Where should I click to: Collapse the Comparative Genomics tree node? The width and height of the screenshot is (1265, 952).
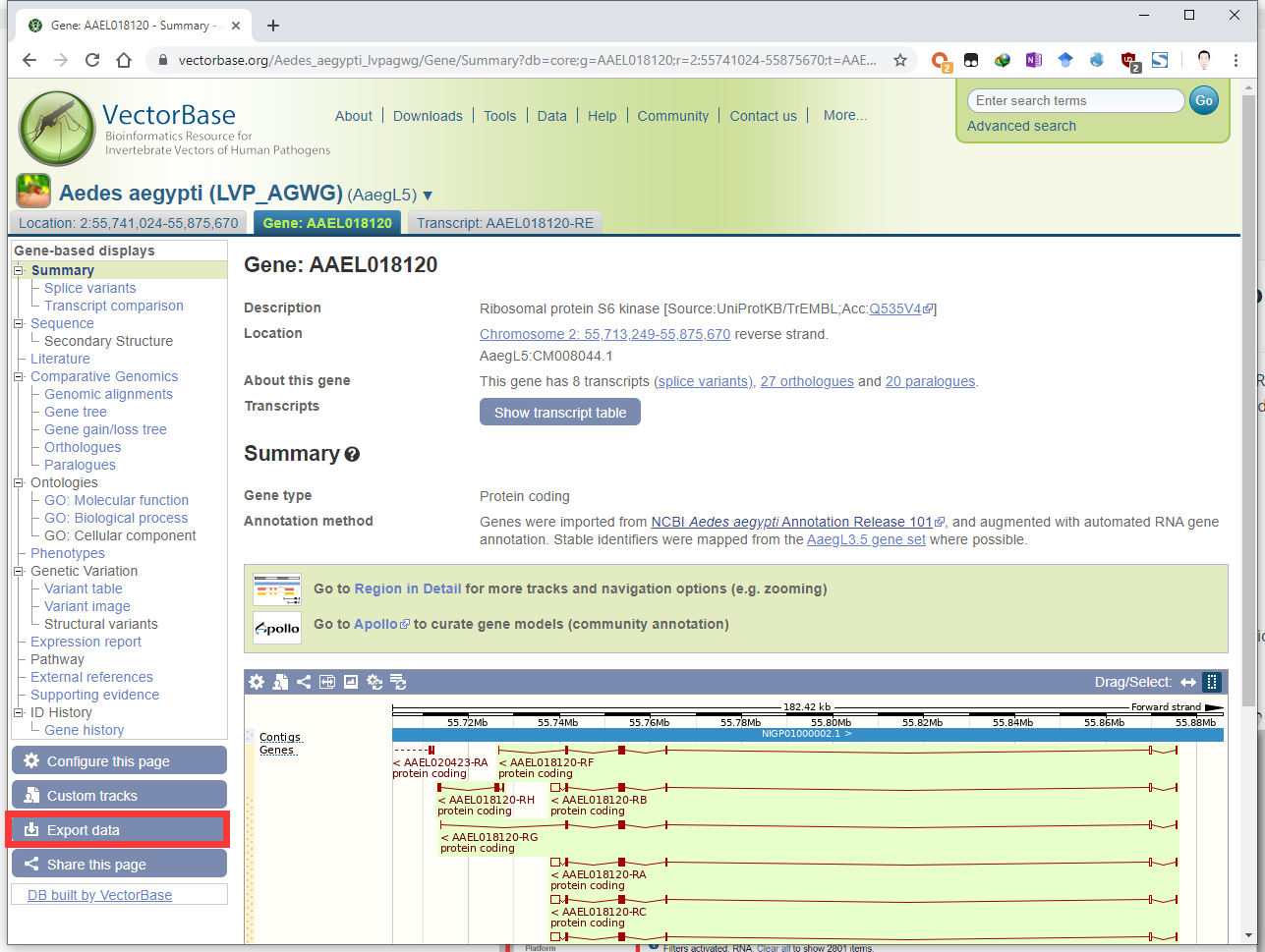19,376
